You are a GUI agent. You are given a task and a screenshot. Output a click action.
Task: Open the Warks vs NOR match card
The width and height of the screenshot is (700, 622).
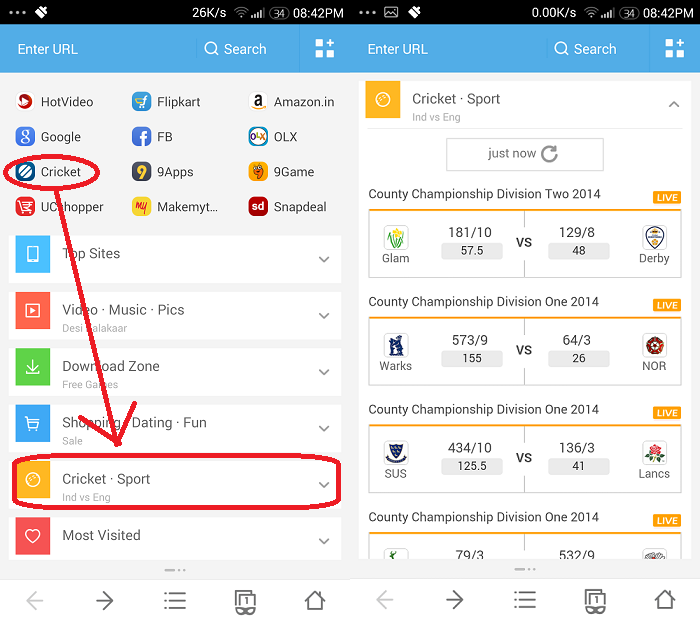coord(525,351)
